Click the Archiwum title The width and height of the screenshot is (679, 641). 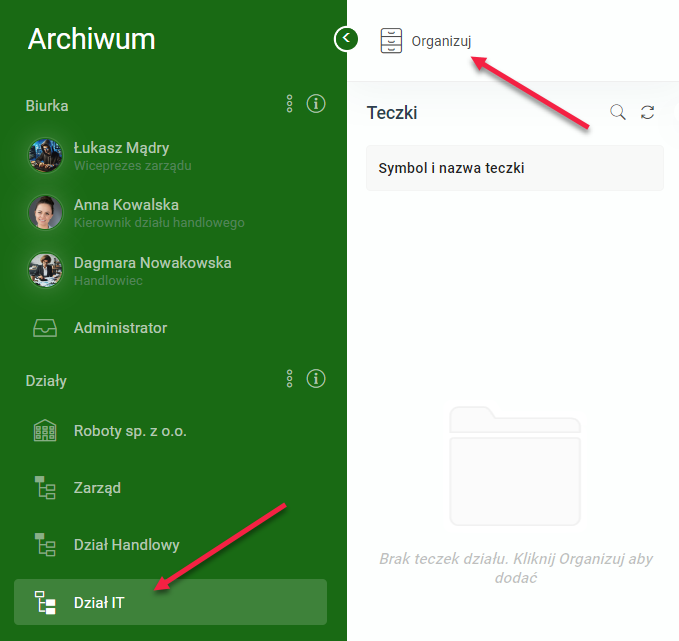click(x=91, y=39)
